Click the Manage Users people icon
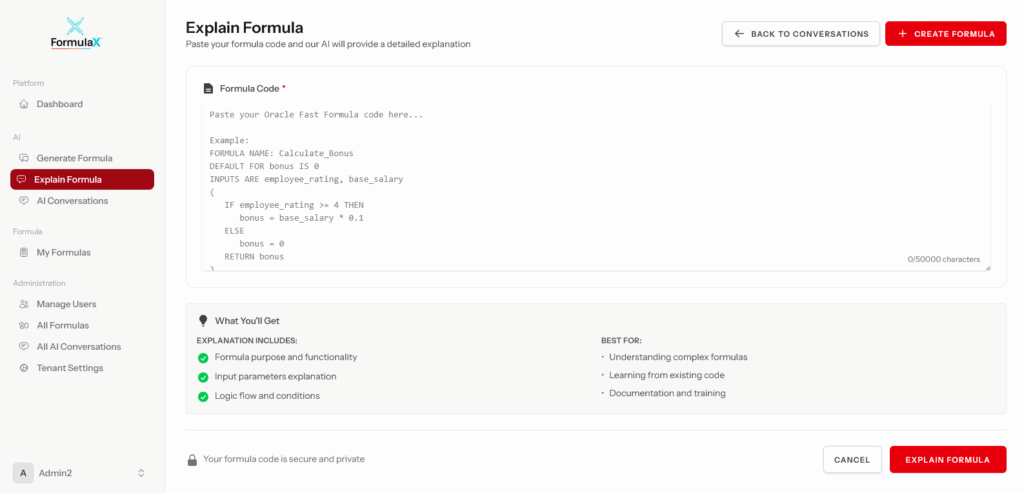This screenshot has height=493, width=1024. point(24,304)
